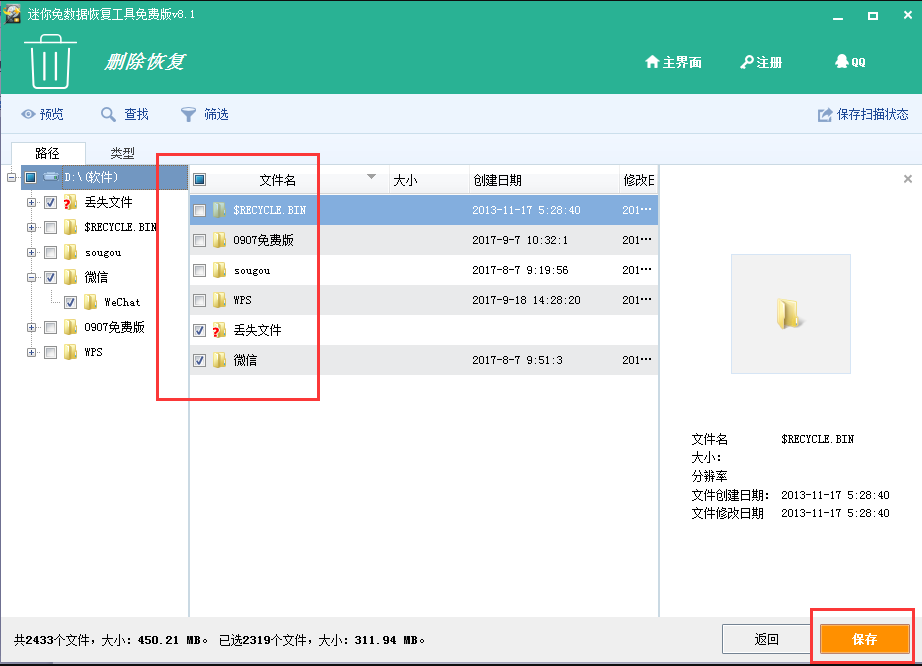Sort by 大小 column header
922x666 pixels.
405,180
